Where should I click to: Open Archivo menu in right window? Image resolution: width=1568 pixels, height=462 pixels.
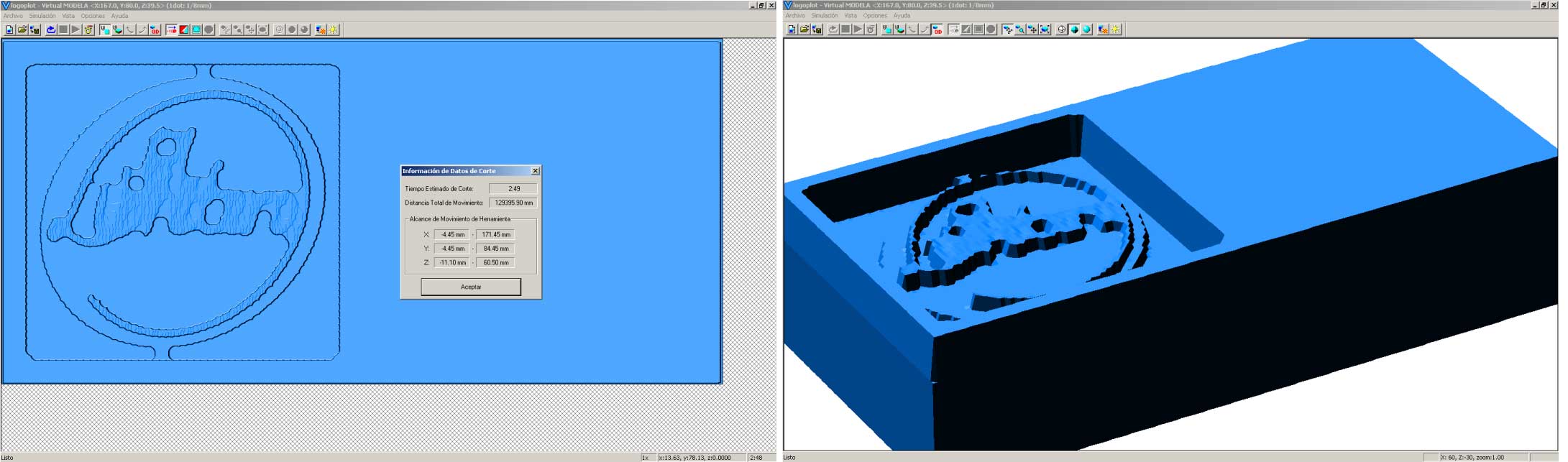[795, 16]
